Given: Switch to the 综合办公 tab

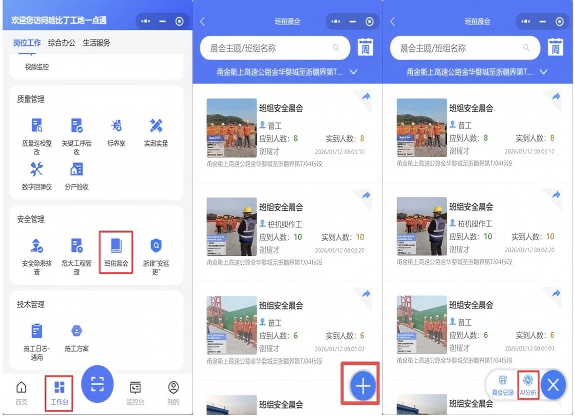Looking at the screenshot, I should click(61, 43).
